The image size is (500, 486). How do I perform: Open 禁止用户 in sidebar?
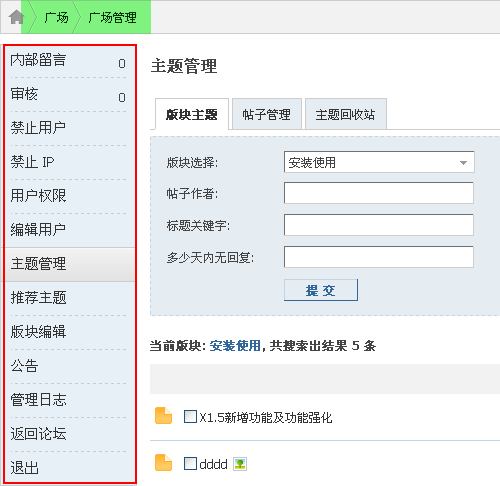pyautogui.click(x=38, y=128)
